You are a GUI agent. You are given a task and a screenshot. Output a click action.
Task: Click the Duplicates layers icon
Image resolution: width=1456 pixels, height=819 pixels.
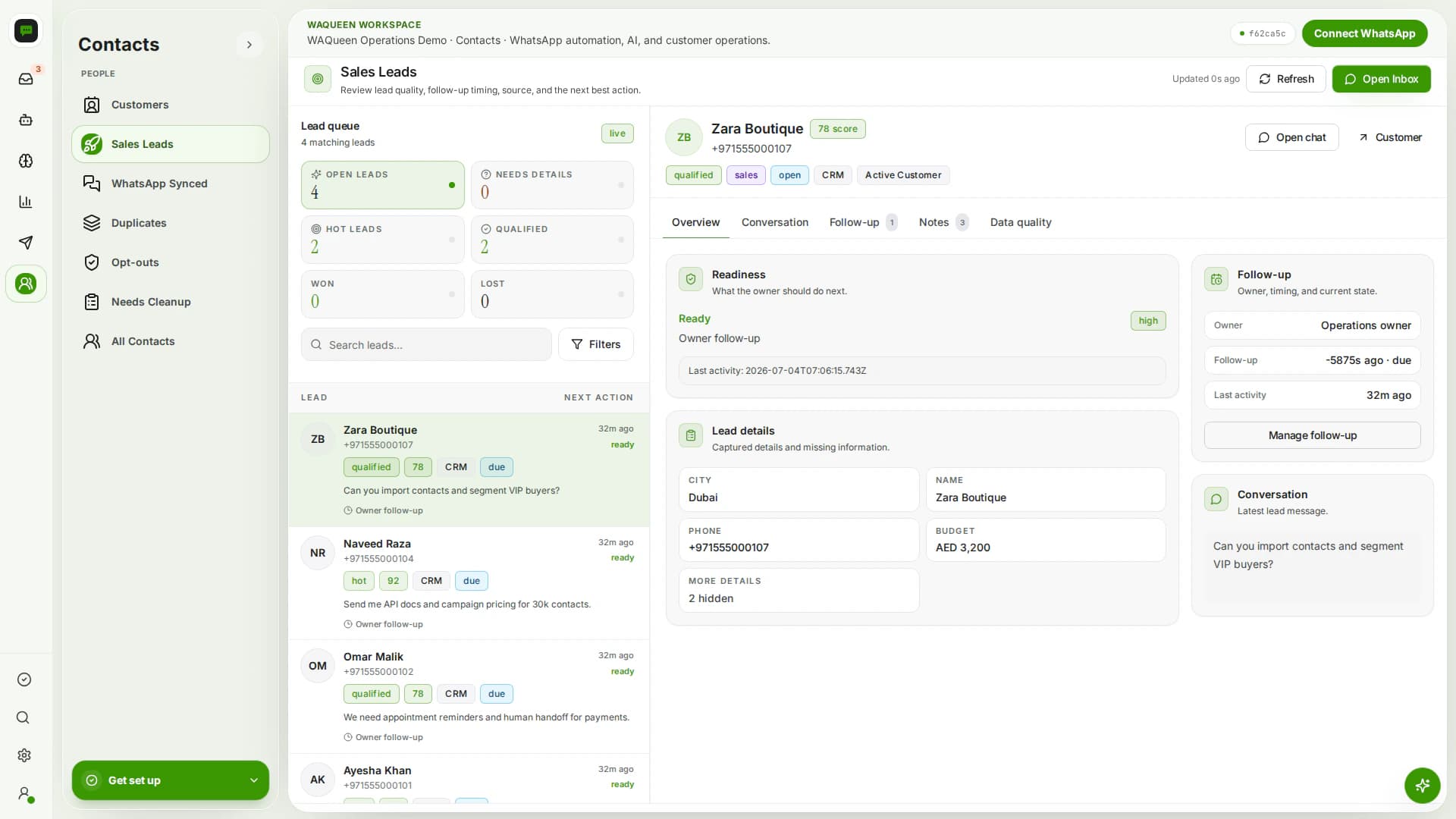92,223
